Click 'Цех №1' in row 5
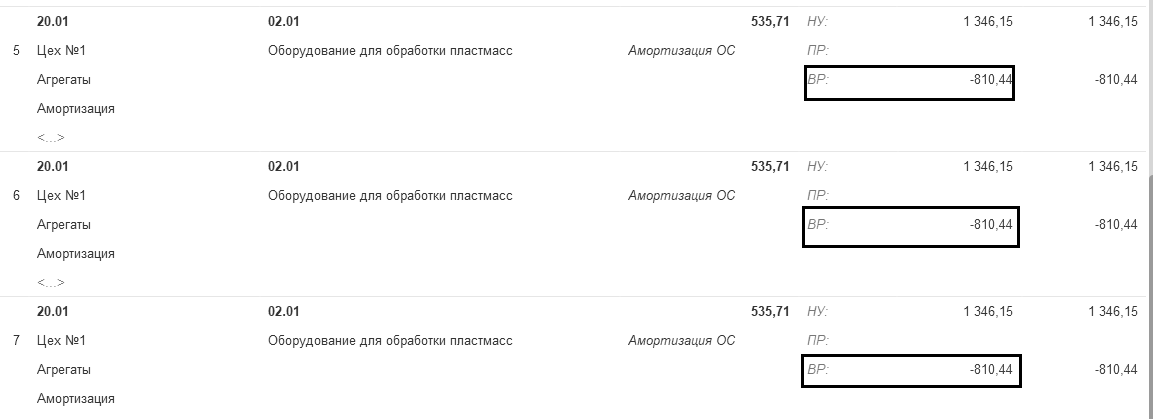 64,50
